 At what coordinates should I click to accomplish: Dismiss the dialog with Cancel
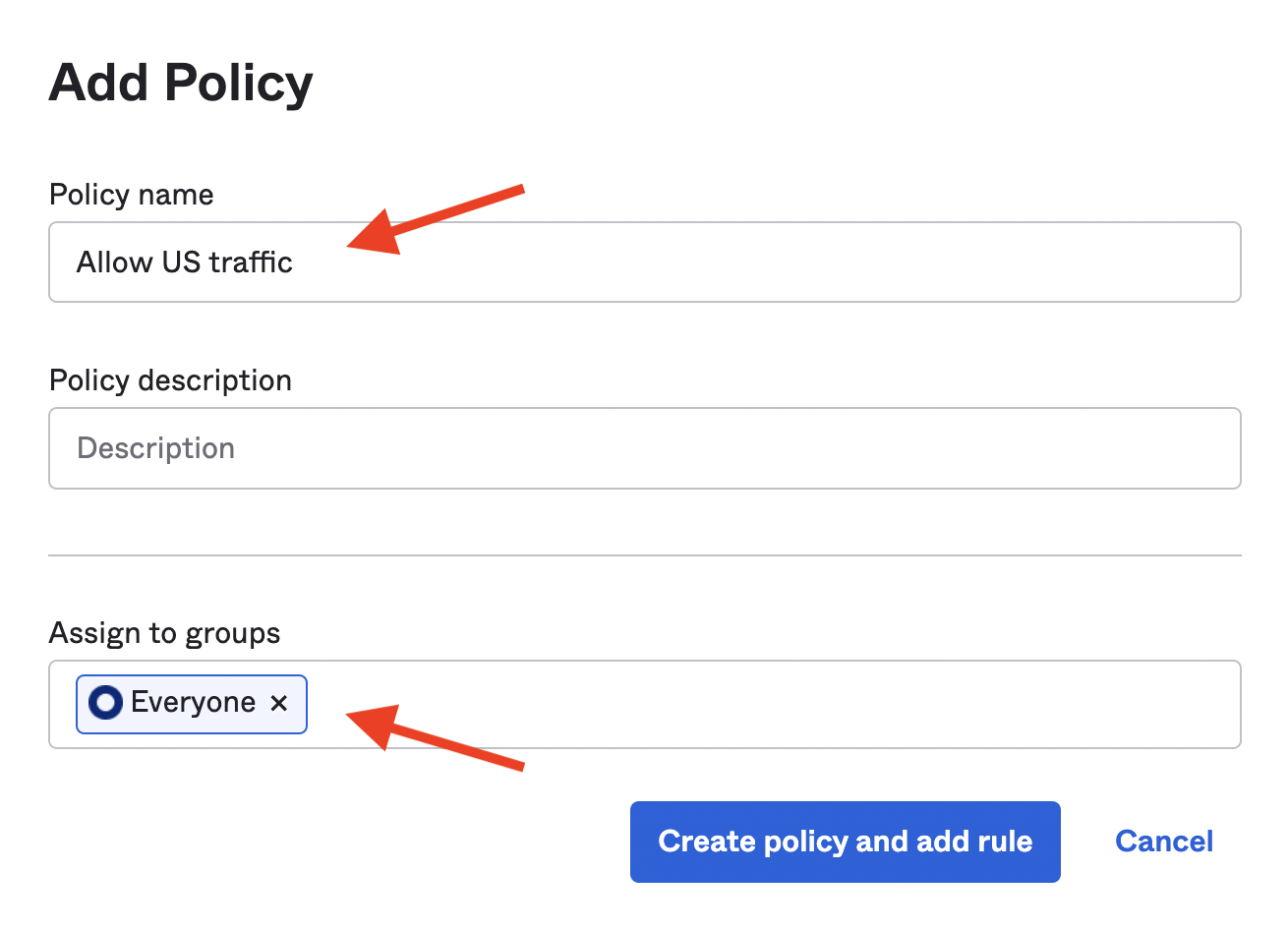coord(1164,842)
